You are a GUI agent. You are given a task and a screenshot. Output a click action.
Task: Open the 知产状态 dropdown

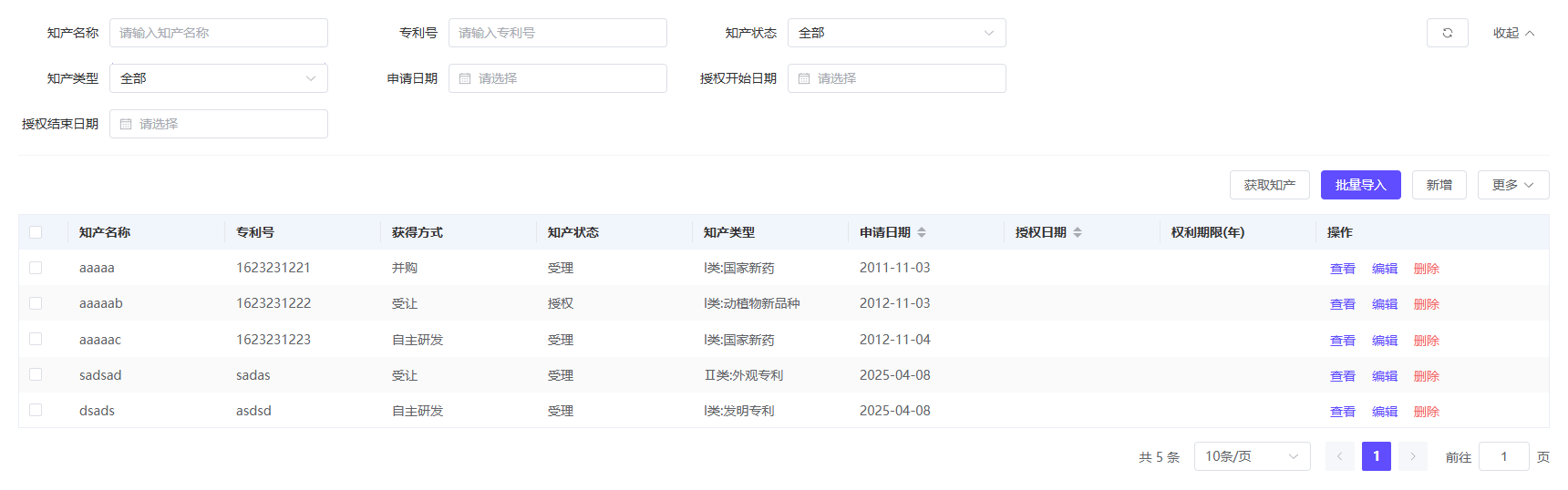point(897,33)
